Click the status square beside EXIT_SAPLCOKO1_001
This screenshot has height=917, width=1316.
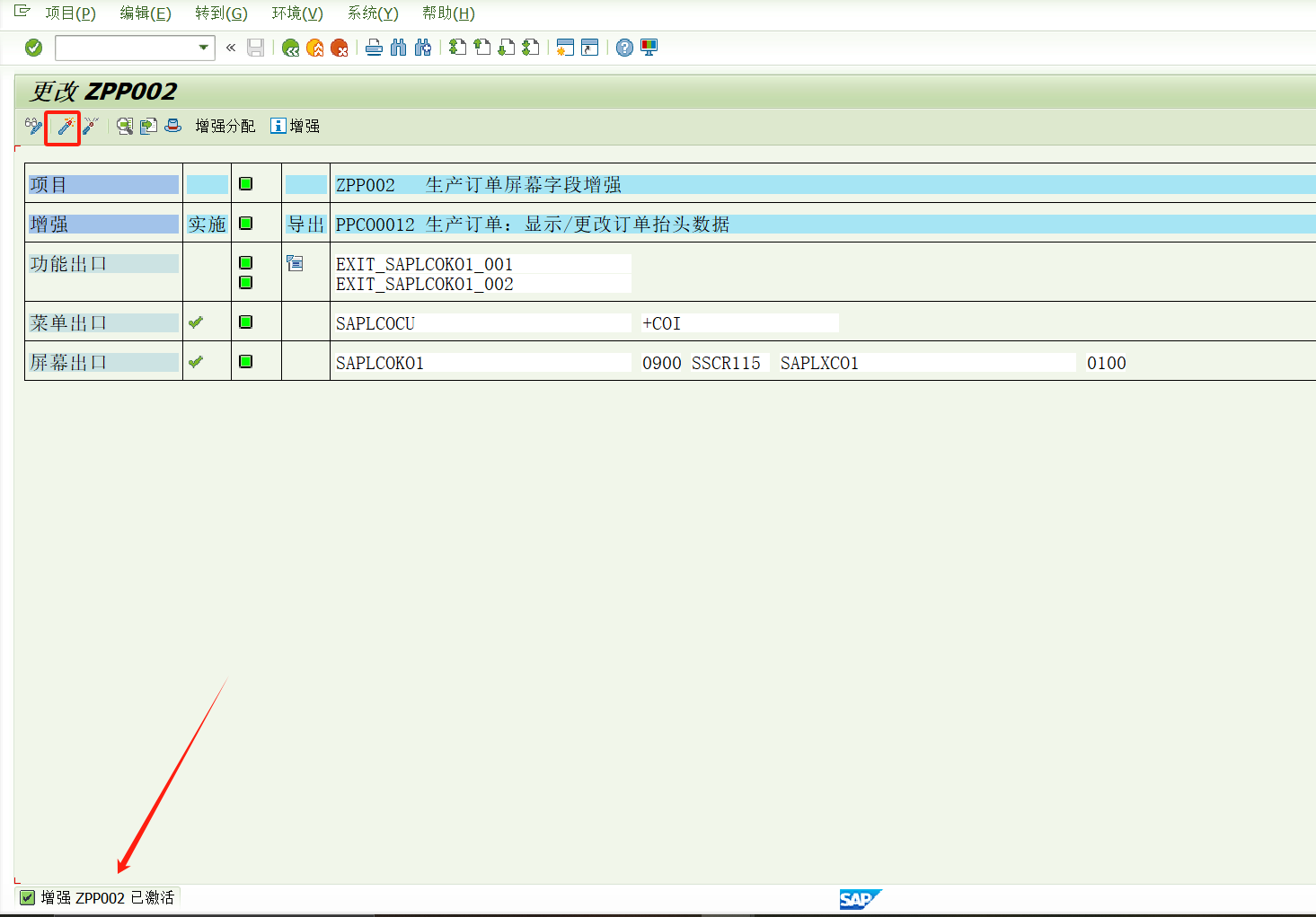point(246,263)
